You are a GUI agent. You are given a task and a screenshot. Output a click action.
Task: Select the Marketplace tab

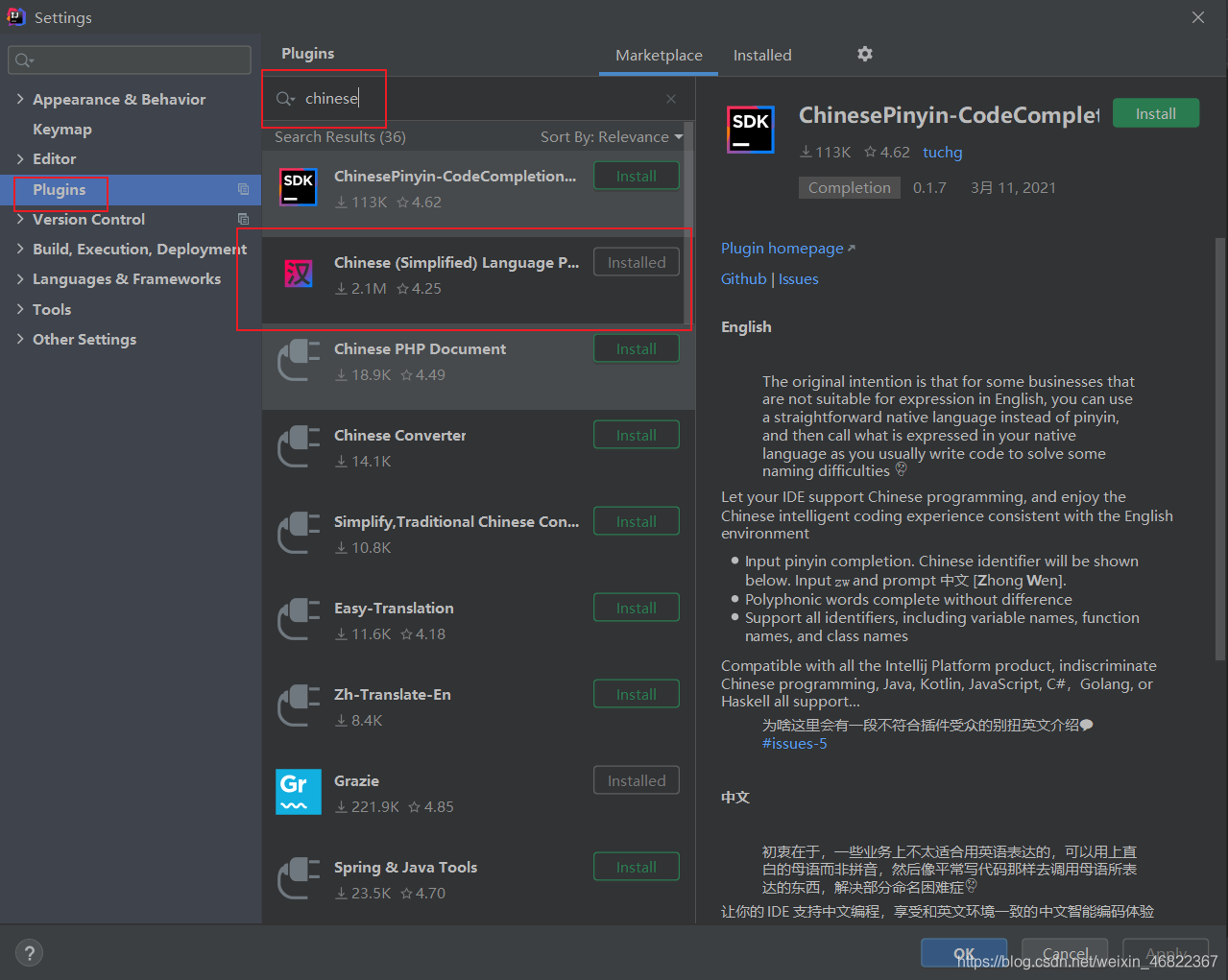click(x=659, y=56)
